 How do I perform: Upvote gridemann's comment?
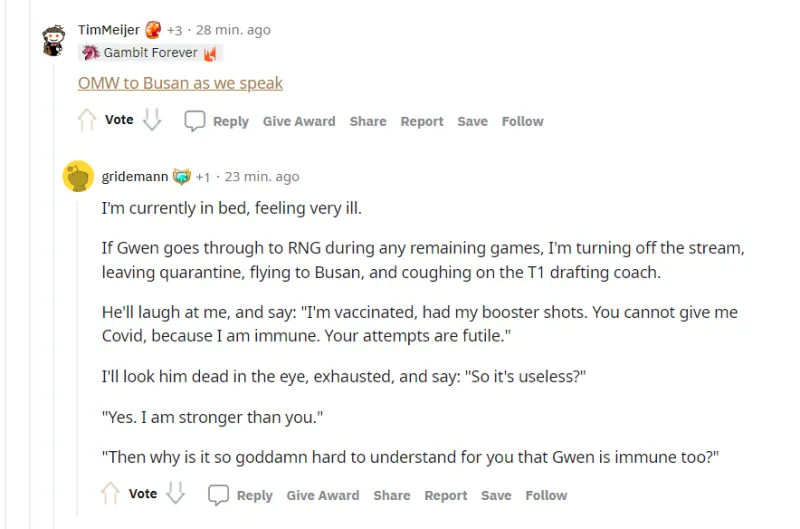pos(111,494)
